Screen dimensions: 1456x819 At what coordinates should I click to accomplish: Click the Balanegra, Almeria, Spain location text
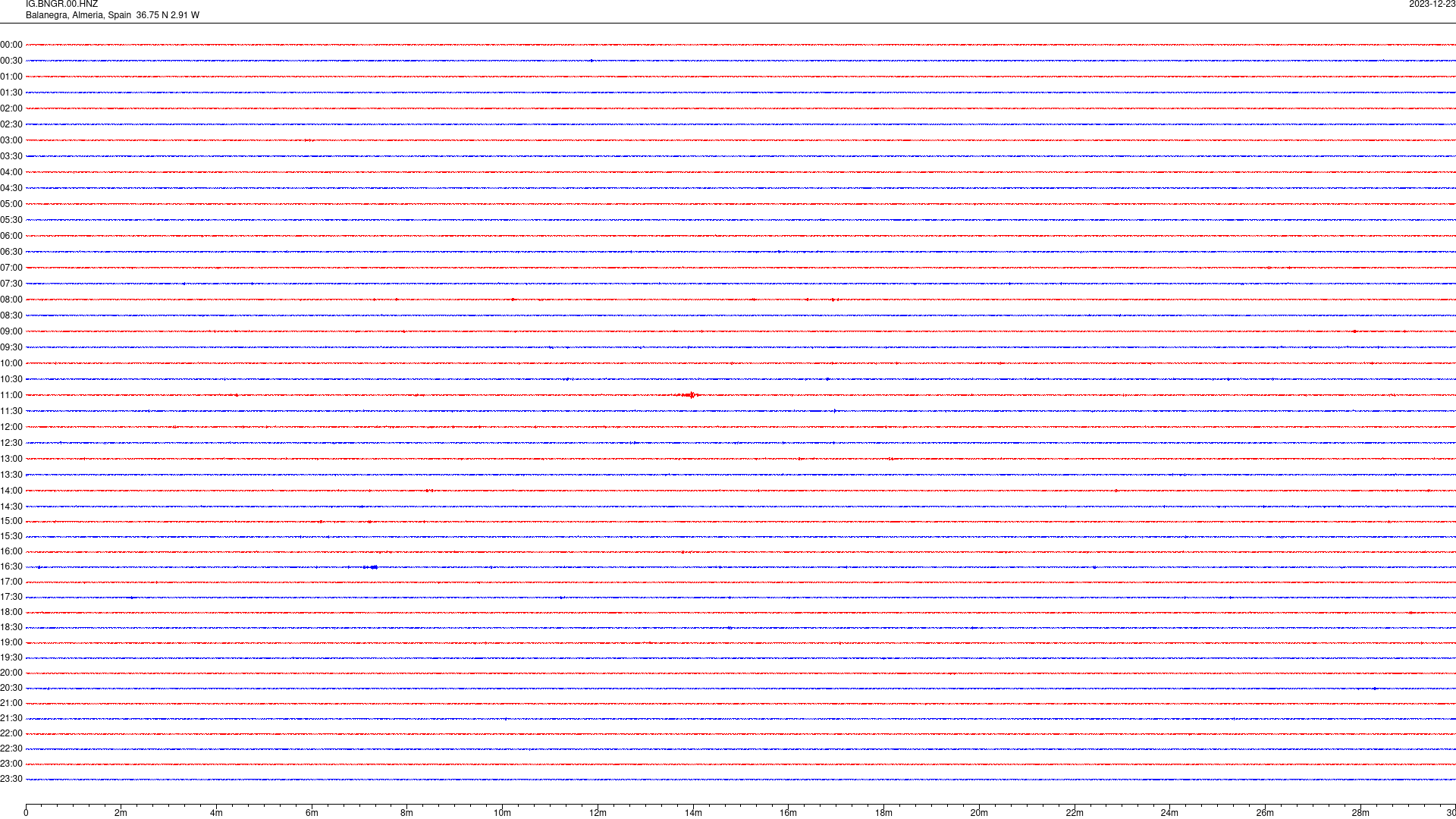[x=78, y=15]
